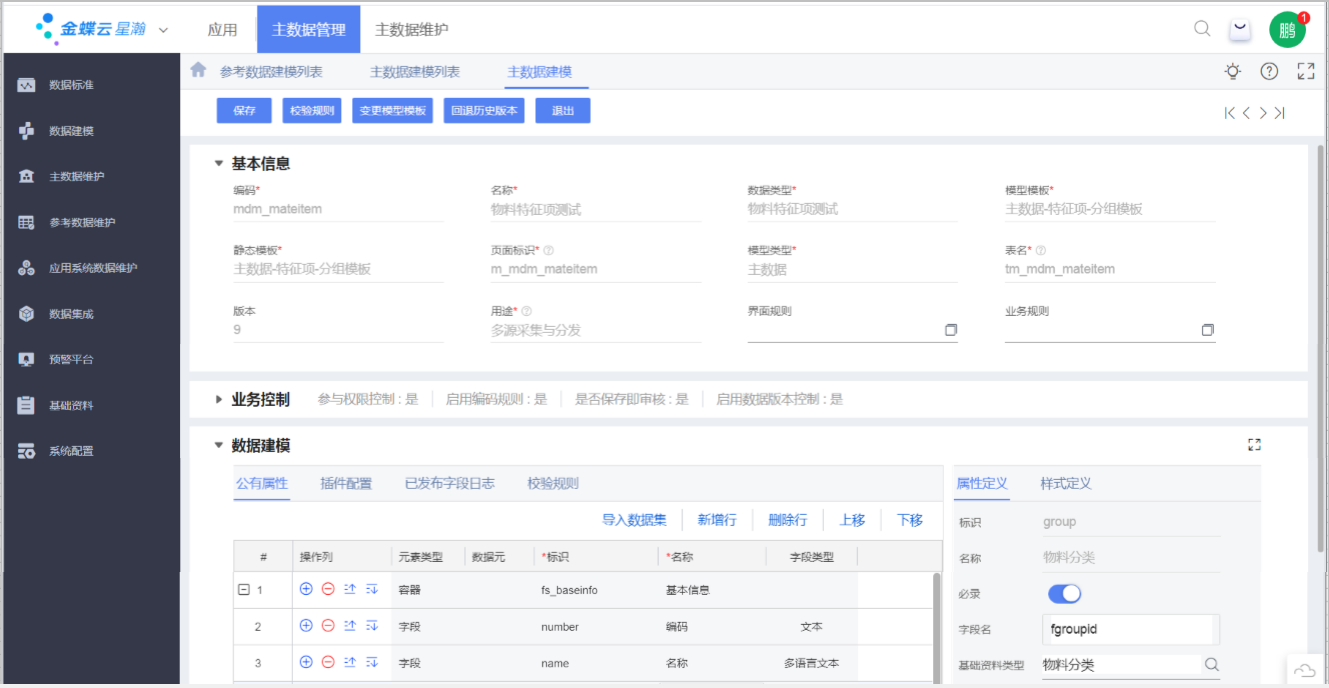This screenshot has height=688, width=1329.
Task: Open the 数据集成 sidebar icon
Action: coord(27,314)
